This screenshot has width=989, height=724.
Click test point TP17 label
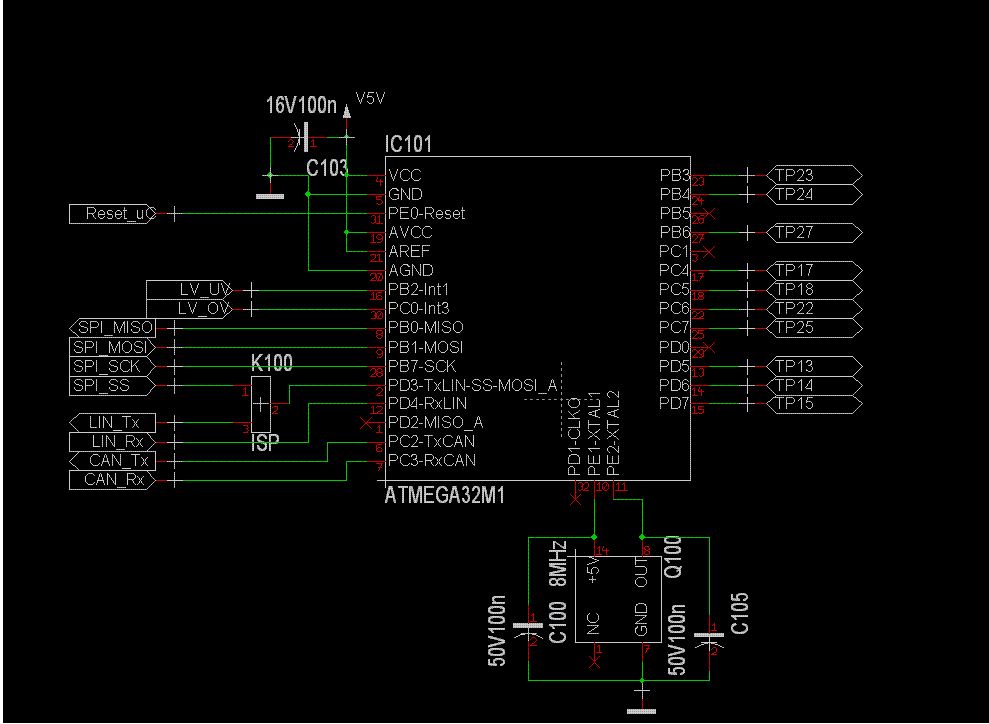(x=814, y=271)
